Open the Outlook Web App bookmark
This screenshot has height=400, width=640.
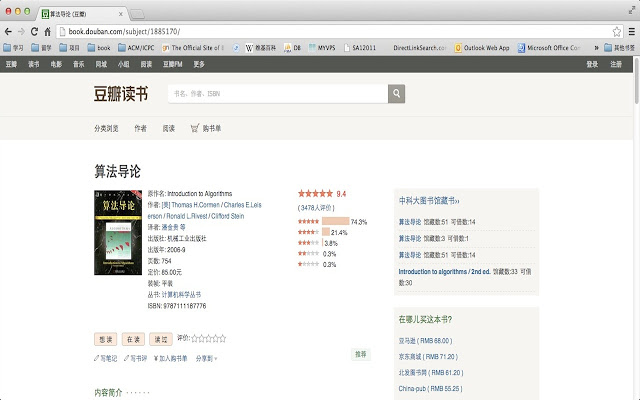pyautogui.click(x=482, y=48)
